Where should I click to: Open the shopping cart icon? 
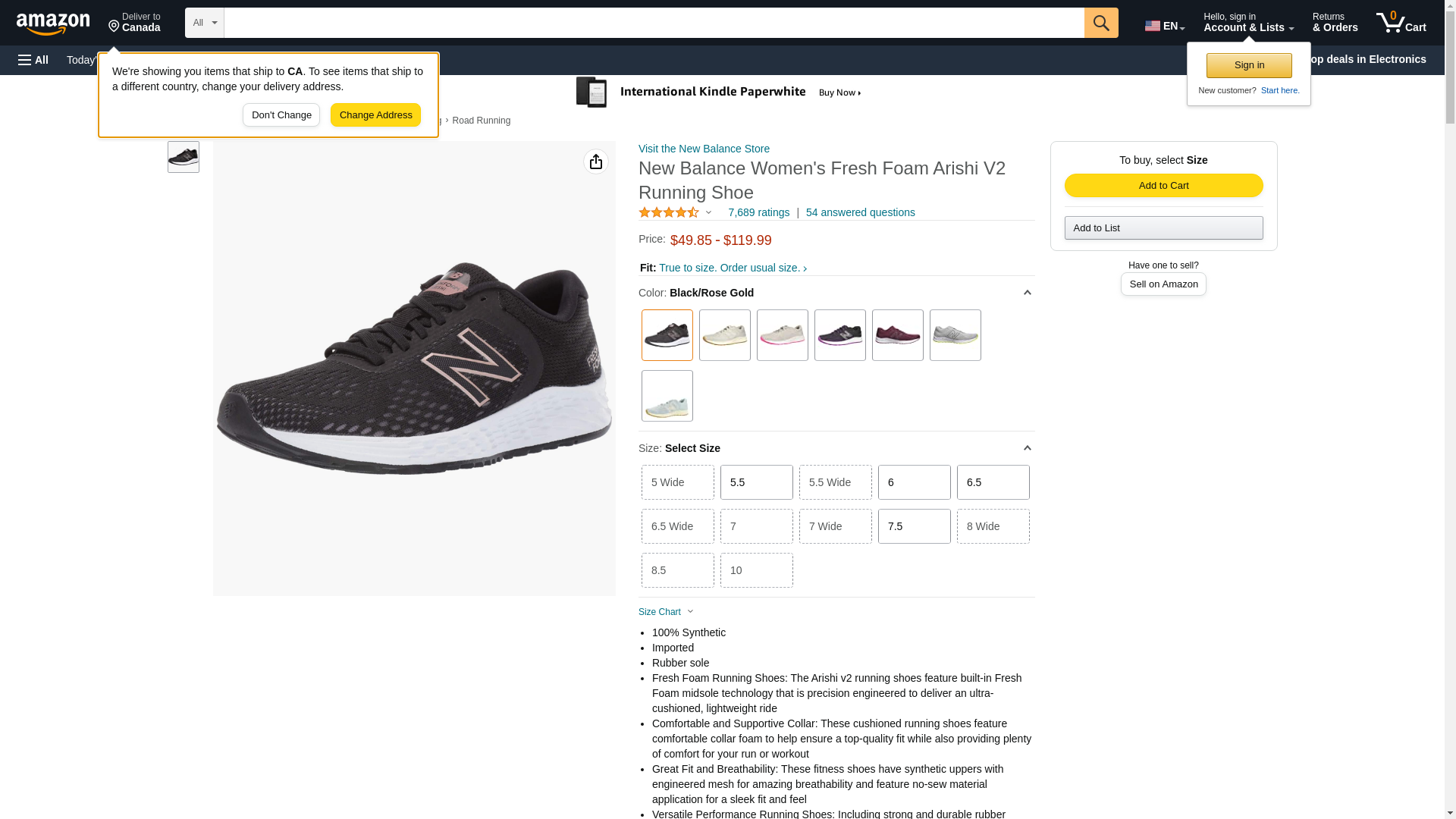click(1401, 23)
